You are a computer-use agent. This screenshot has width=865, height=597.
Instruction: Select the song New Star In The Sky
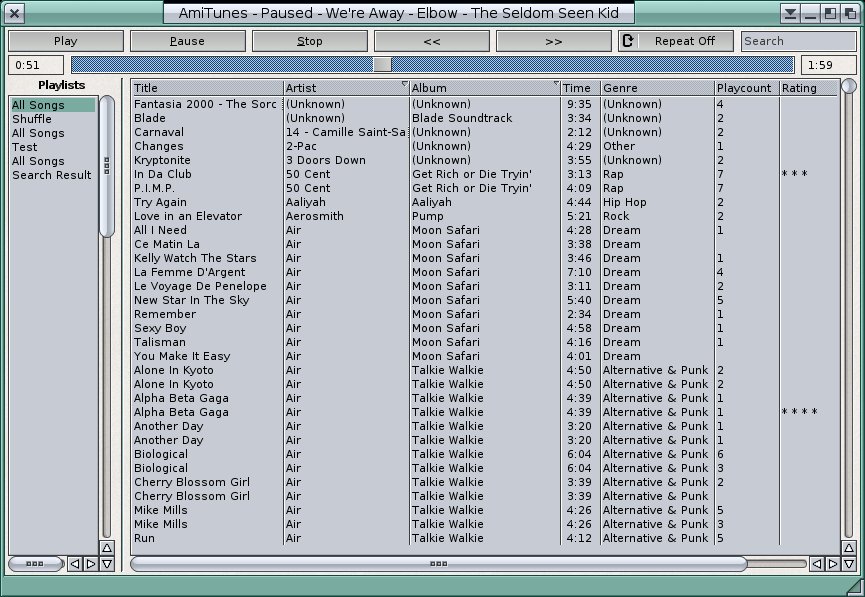[x=485, y=301]
